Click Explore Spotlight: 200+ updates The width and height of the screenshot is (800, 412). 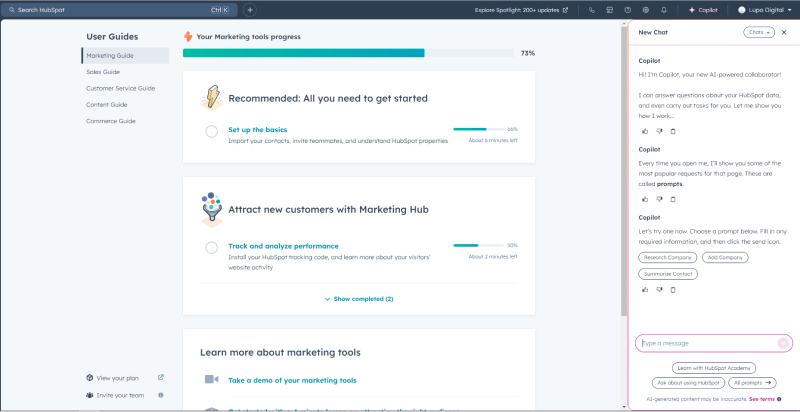click(521, 10)
